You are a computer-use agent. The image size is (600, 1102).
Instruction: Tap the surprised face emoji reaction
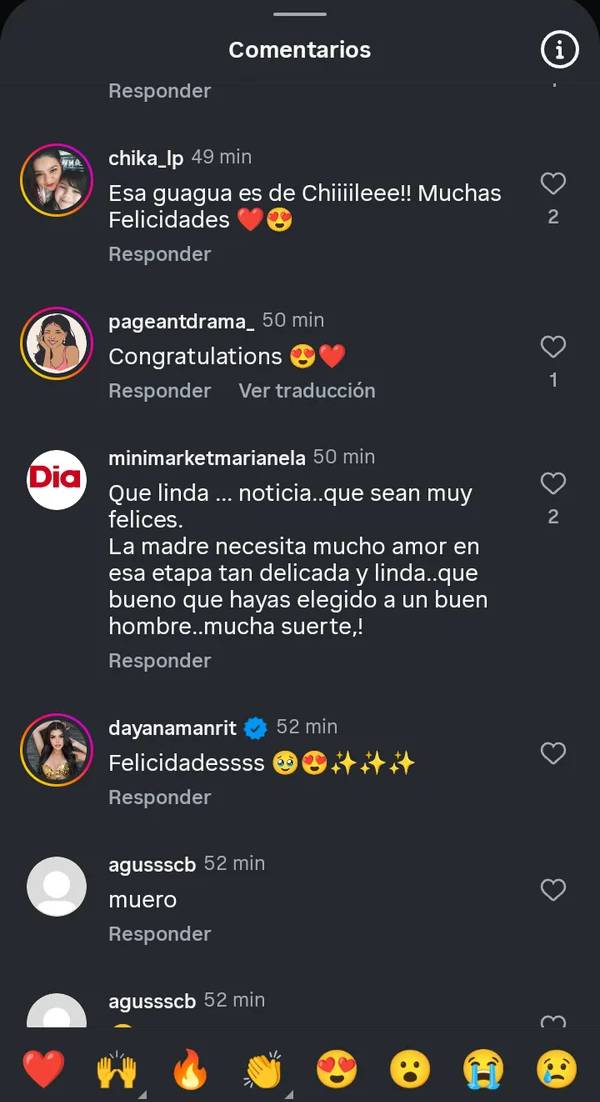point(410,1069)
